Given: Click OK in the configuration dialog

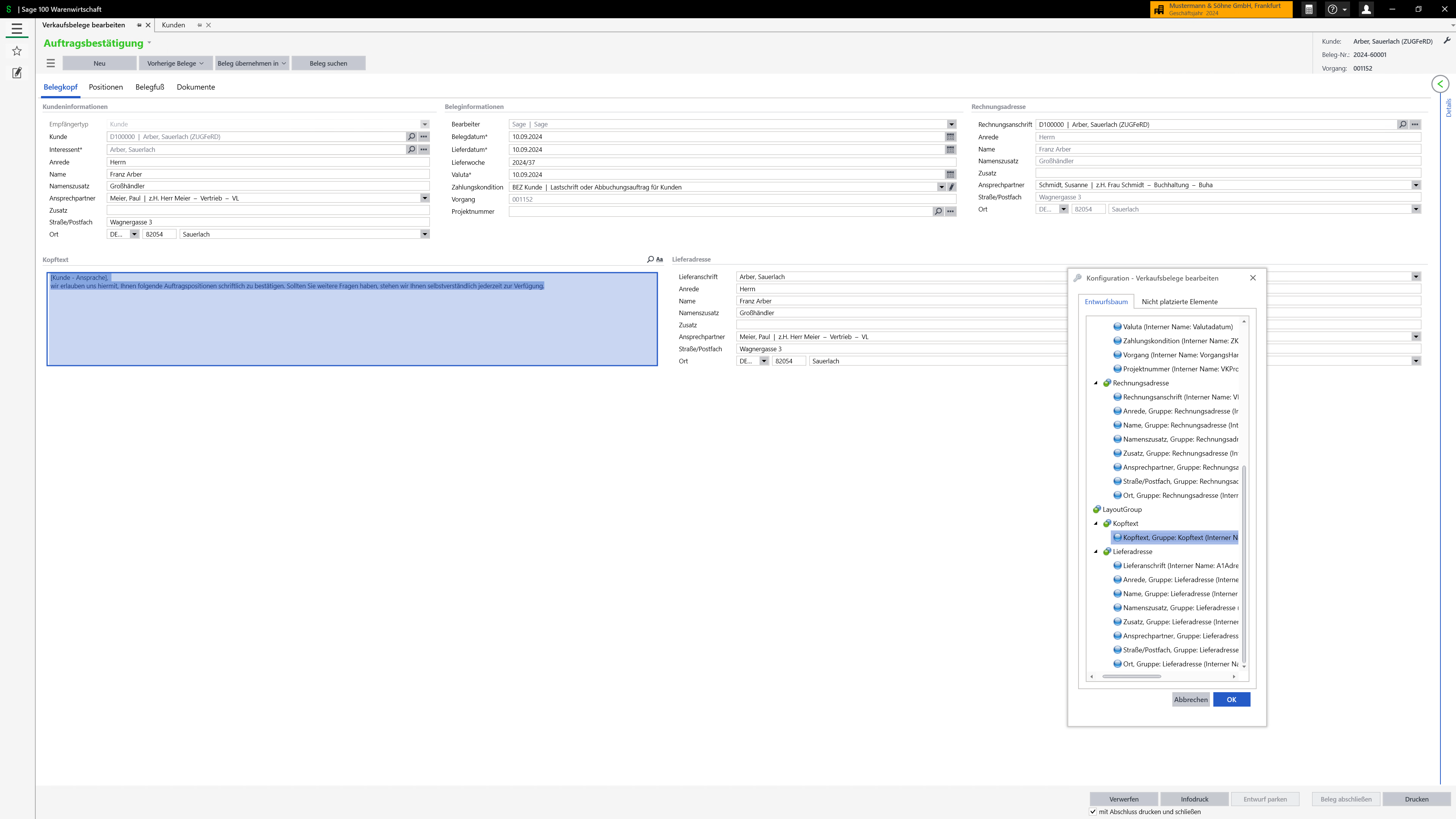Looking at the screenshot, I should pyautogui.click(x=1231, y=700).
